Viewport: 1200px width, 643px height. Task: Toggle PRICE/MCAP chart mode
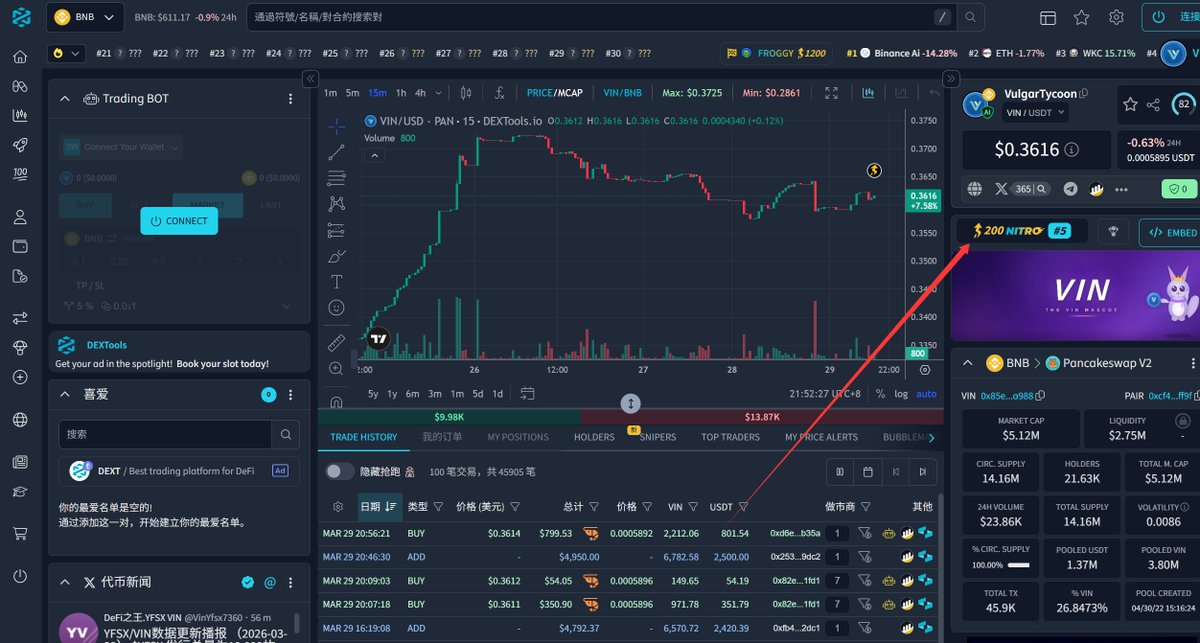554,93
